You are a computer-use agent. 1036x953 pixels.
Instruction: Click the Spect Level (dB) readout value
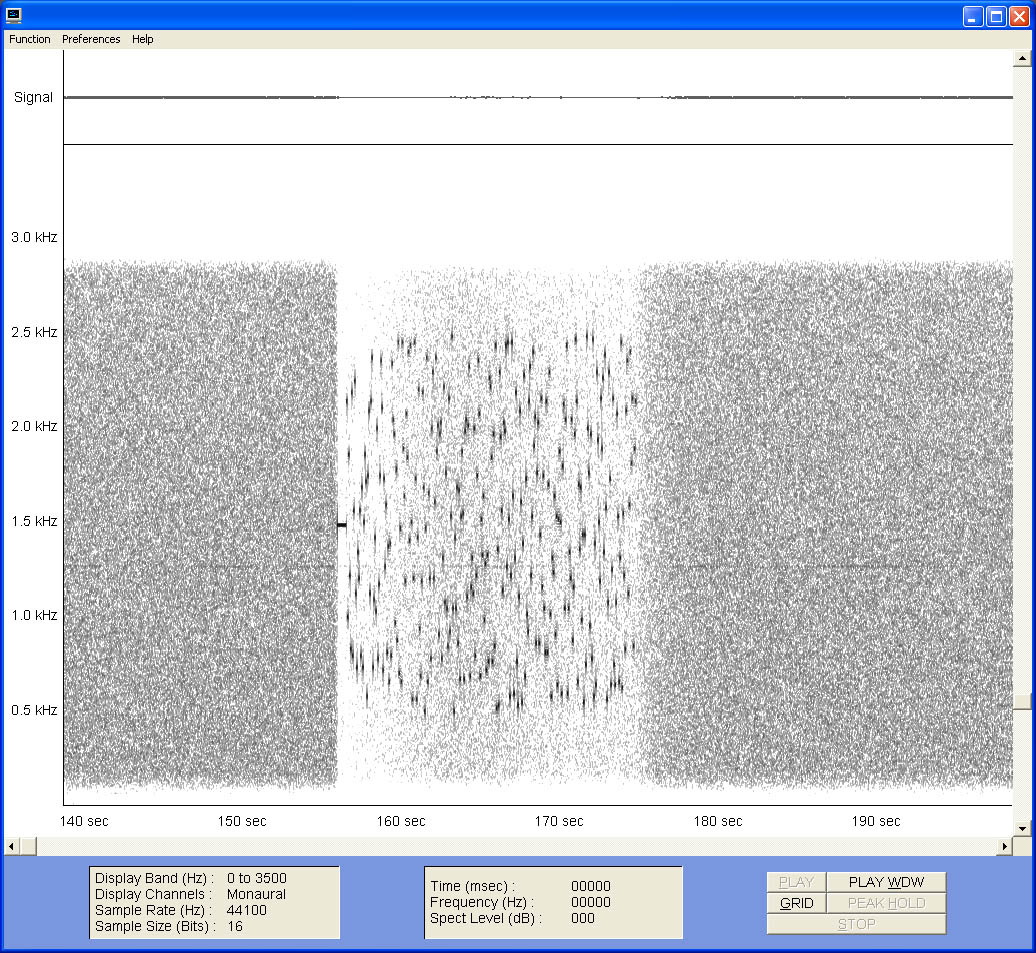coord(583,919)
